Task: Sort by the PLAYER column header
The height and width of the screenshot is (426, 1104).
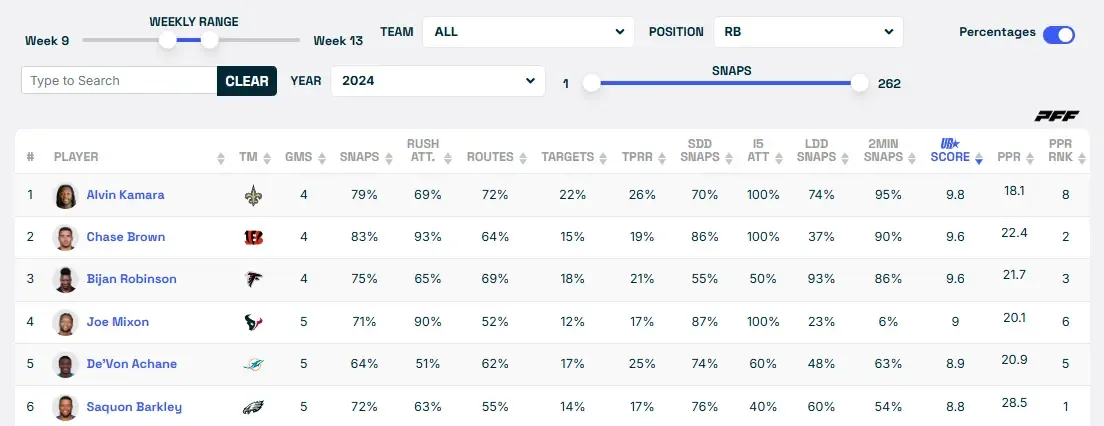Action: pos(76,157)
